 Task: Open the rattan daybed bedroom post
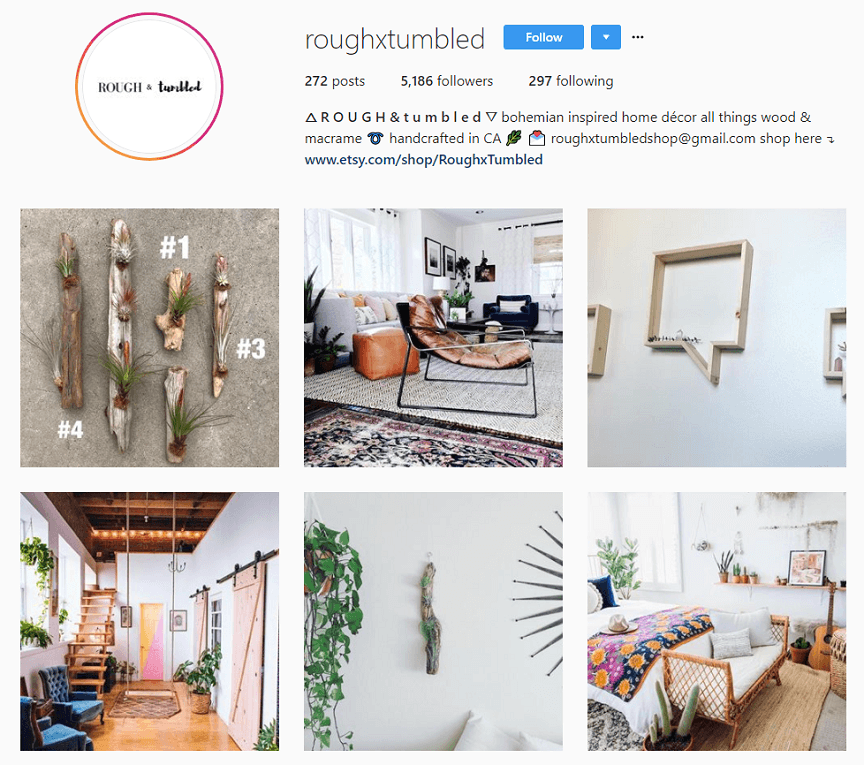coord(716,621)
